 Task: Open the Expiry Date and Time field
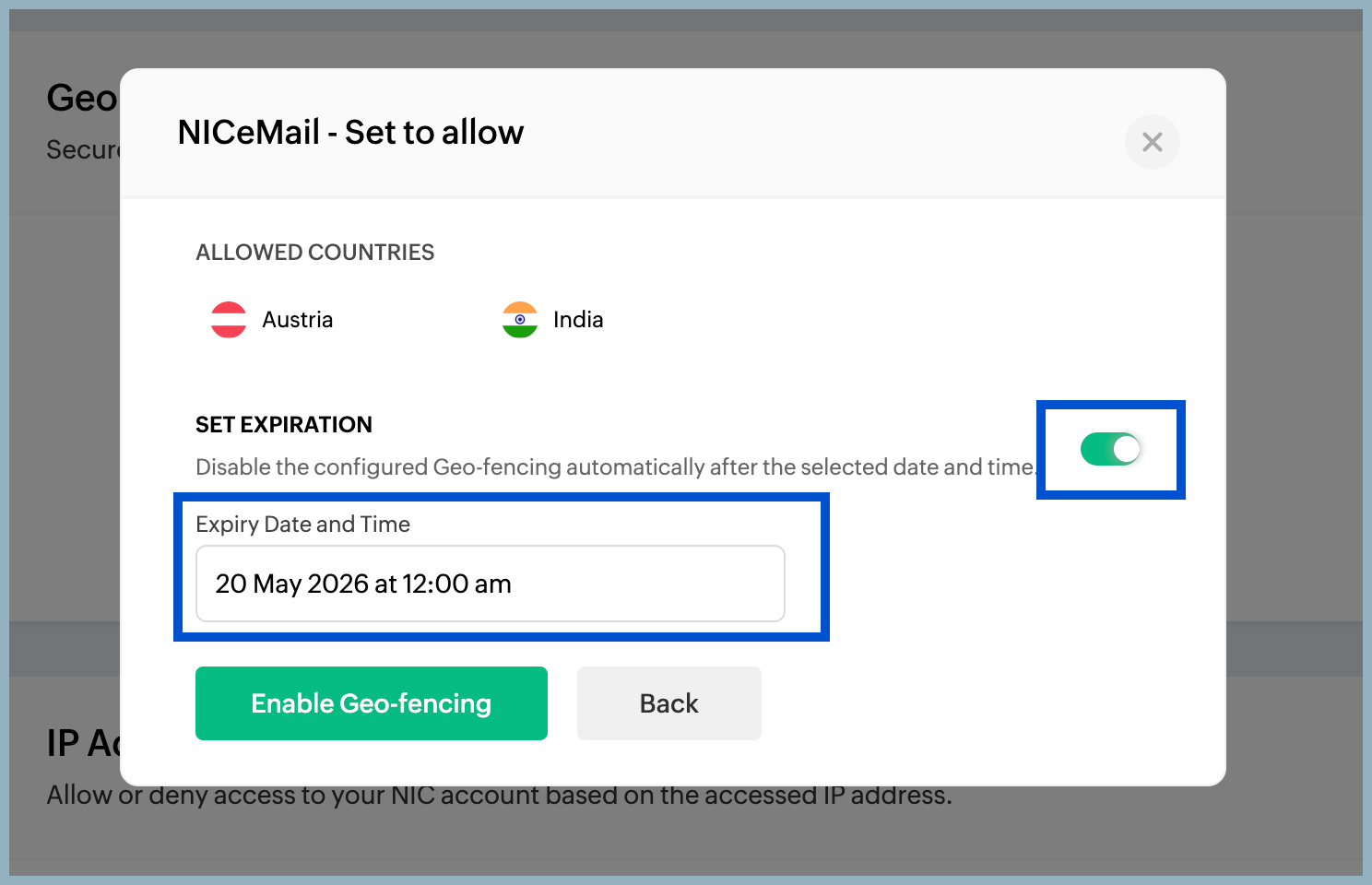click(x=490, y=584)
